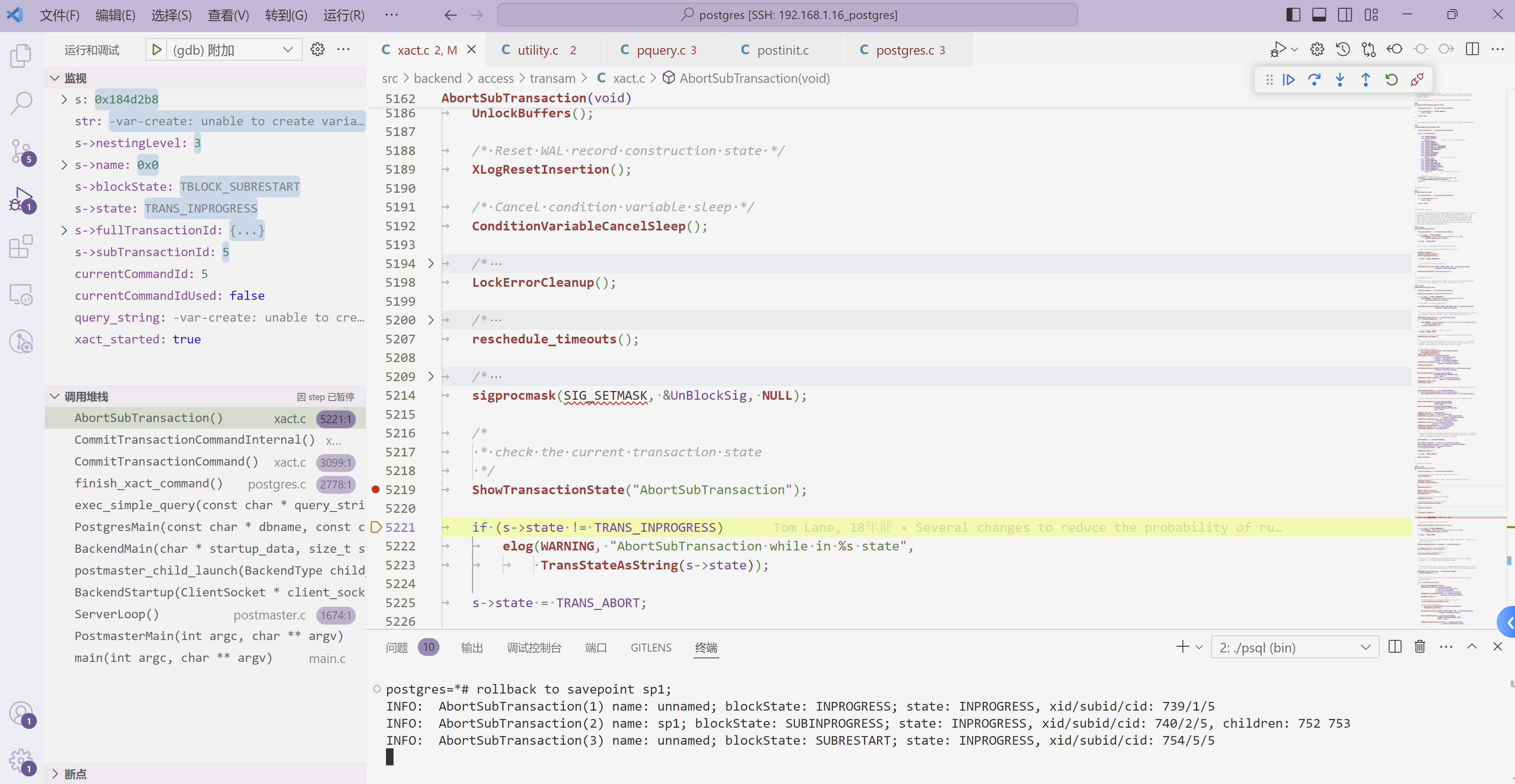
Task: Collapse the 监视 (Watch) section
Action: (x=55, y=78)
